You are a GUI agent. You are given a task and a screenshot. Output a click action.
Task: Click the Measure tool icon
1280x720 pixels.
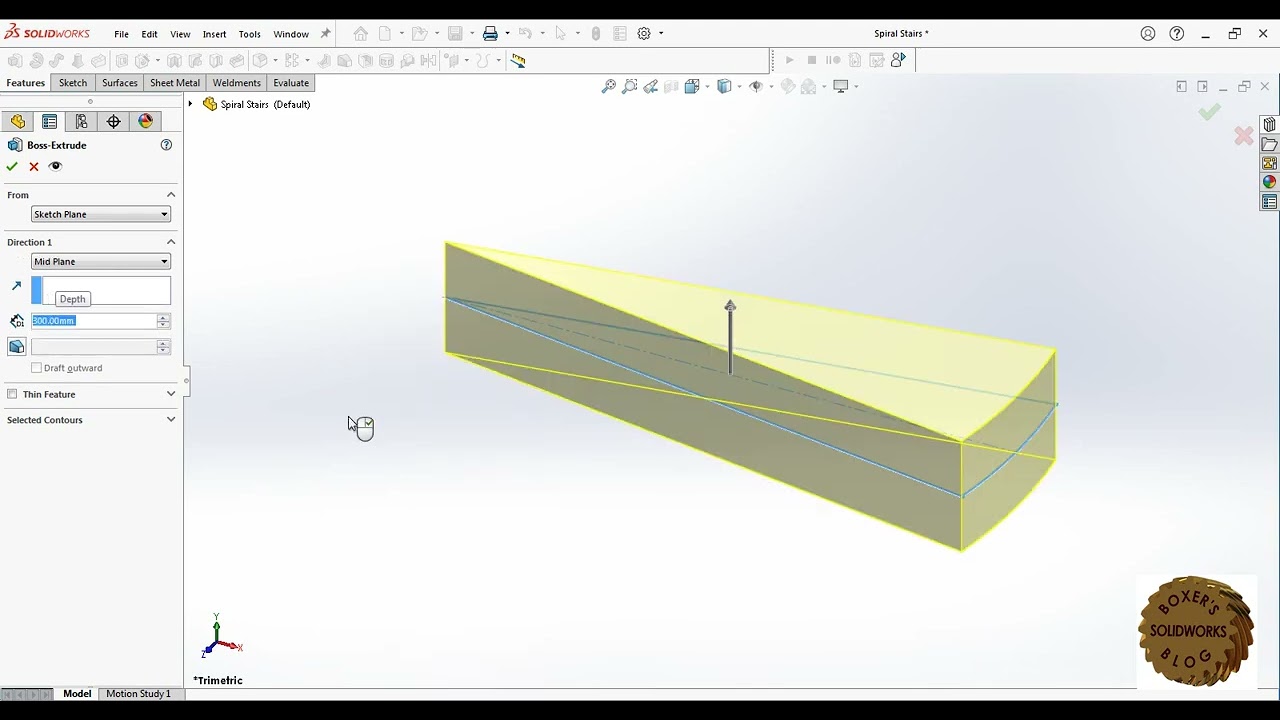click(x=518, y=60)
